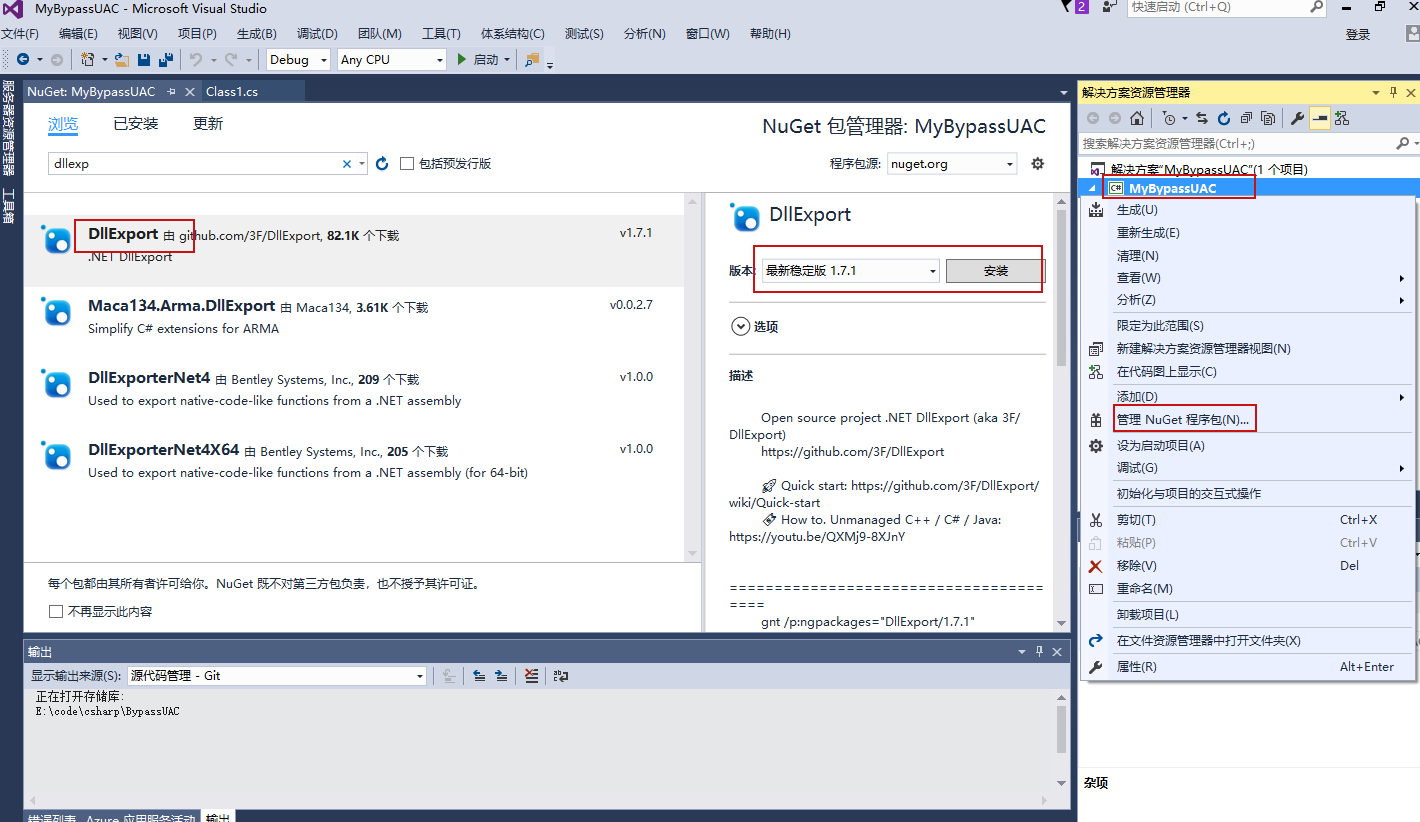Refresh the NuGet search results
Viewport: 1420px width, 822px height.
(x=381, y=163)
